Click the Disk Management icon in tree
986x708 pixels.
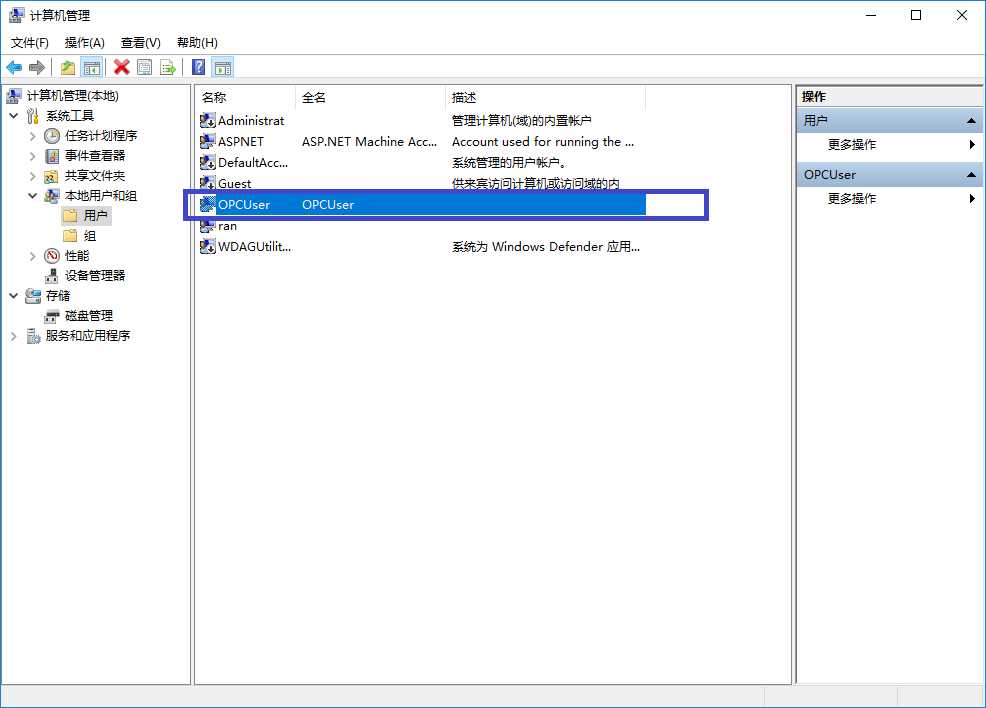[x=52, y=316]
